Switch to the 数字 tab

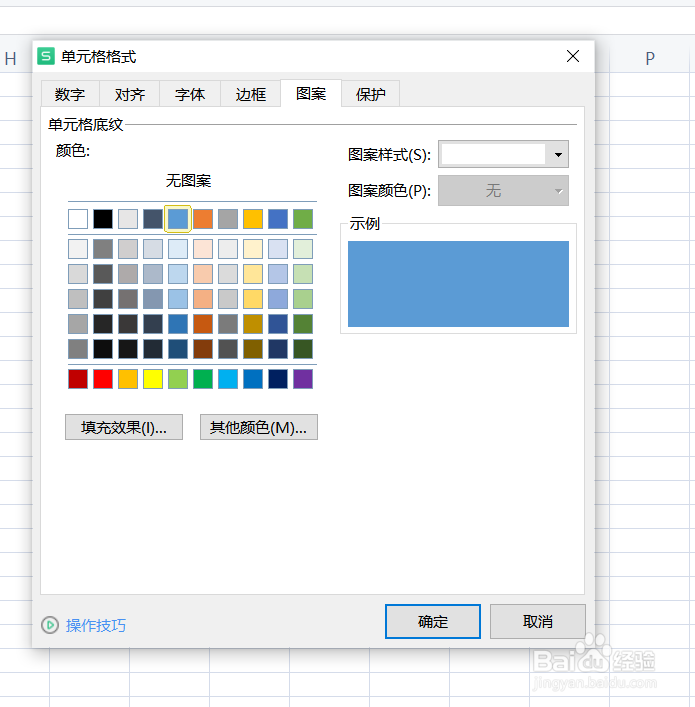[x=70, y=94]
